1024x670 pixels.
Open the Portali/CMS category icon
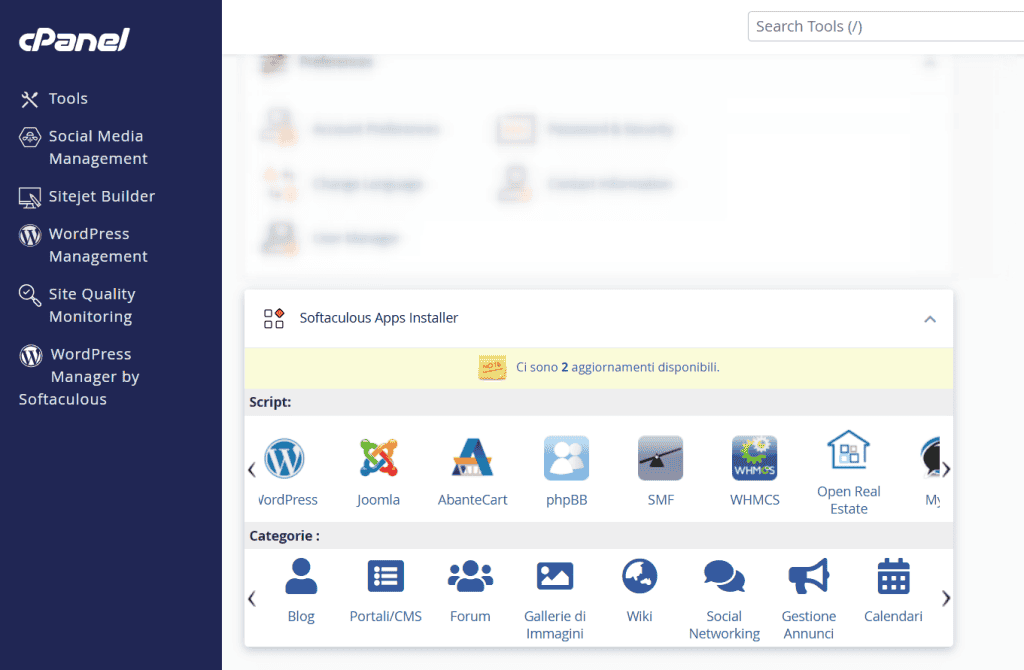385,577
